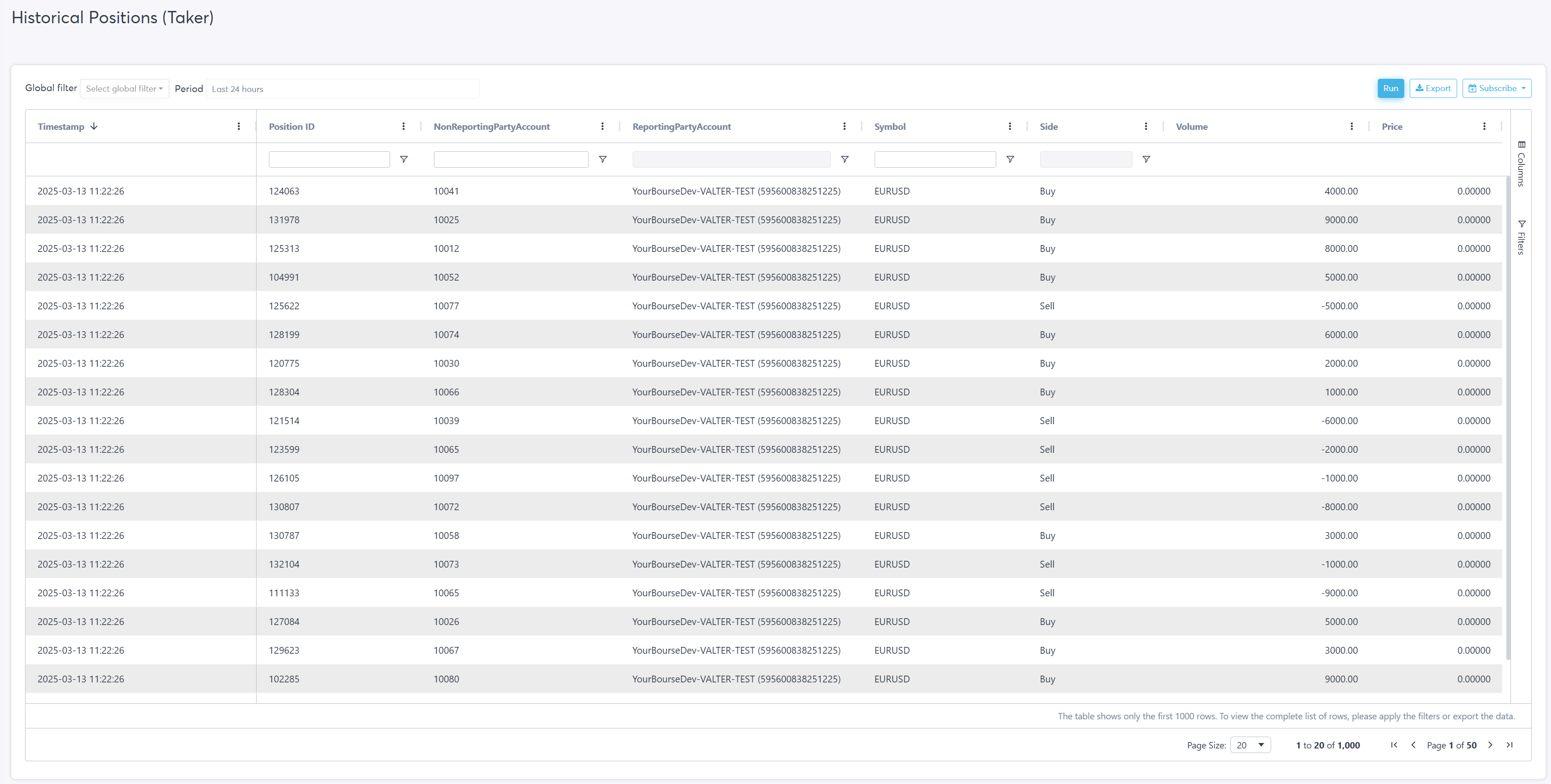Viewport: 1551px width, 784px height.
Task: Open the Filters side panel tab
Action: coord(1521,238)
